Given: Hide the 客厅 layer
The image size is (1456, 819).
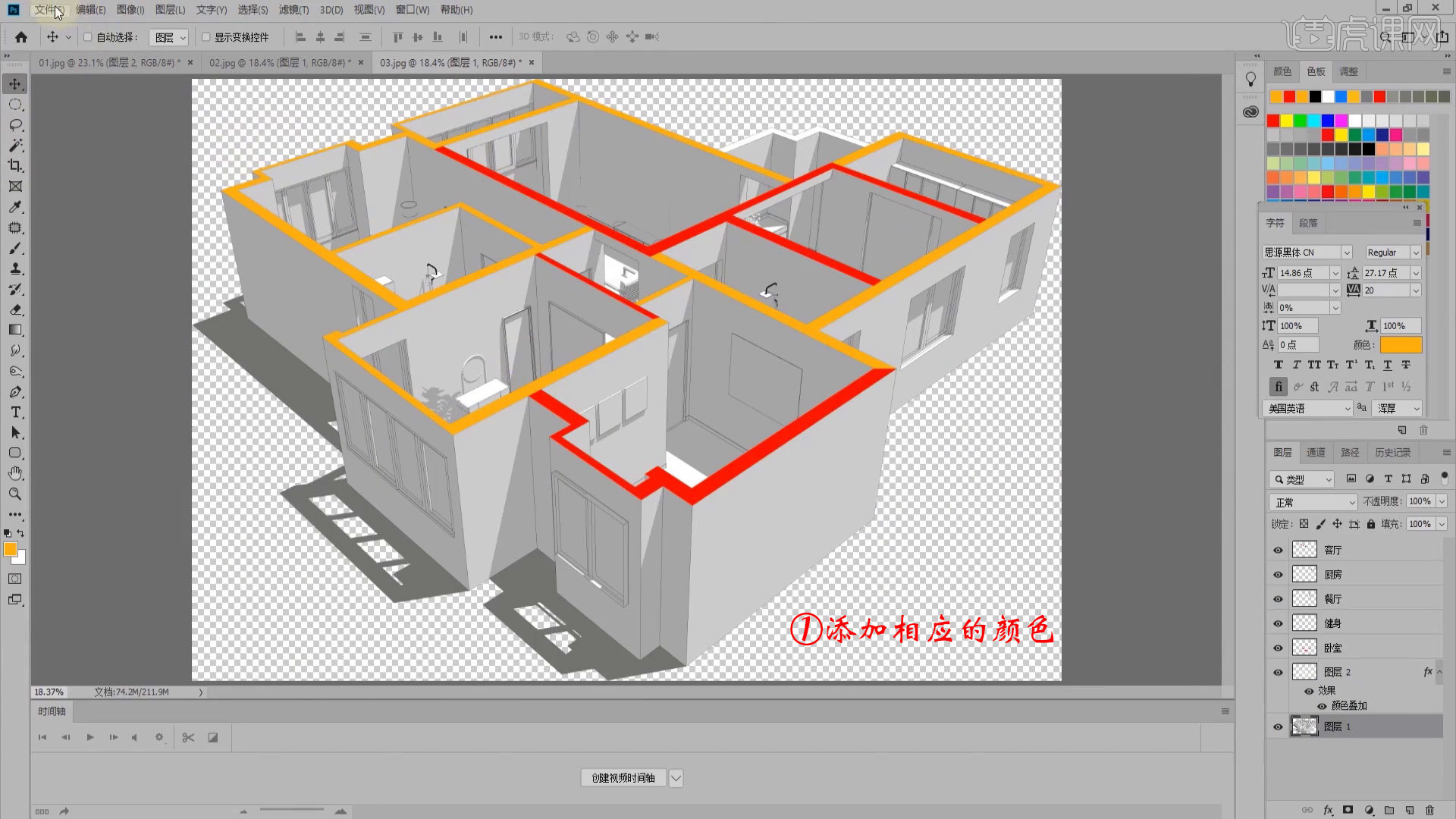Looking at the screenshot, I should pos(1278,550).
